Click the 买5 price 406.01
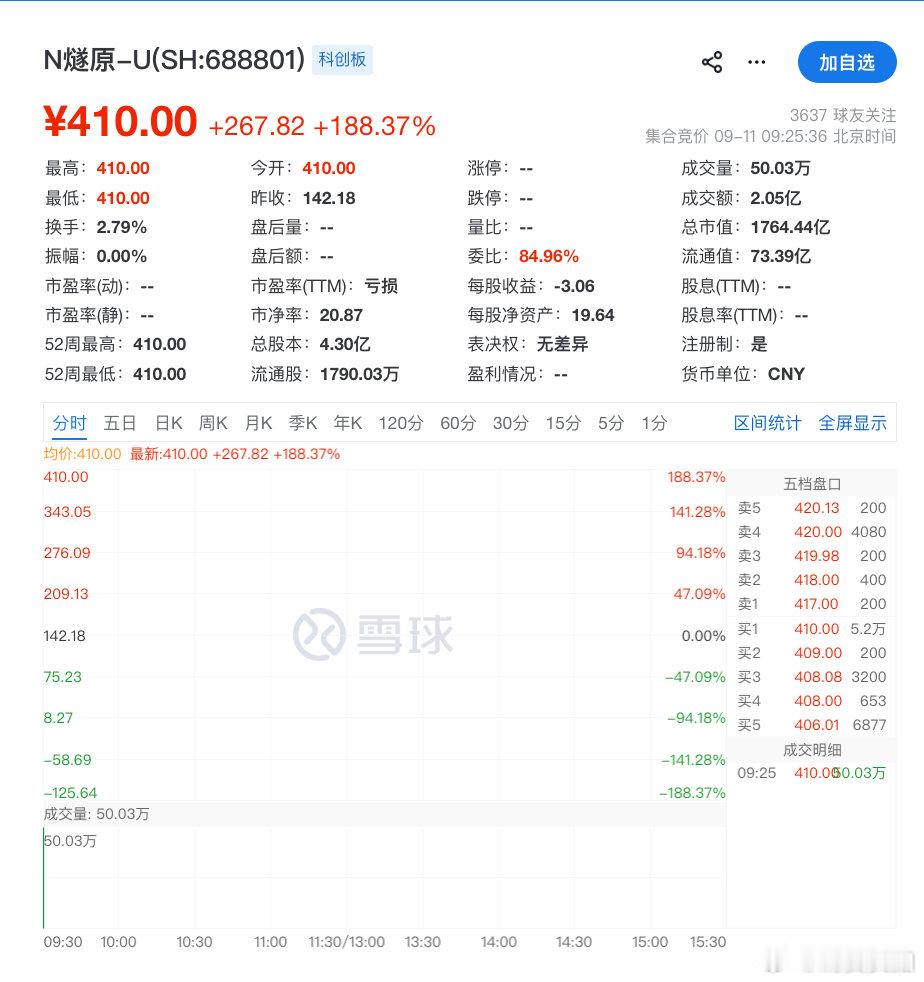The width and height of the screenshot is (924, 982). [816, 725]
